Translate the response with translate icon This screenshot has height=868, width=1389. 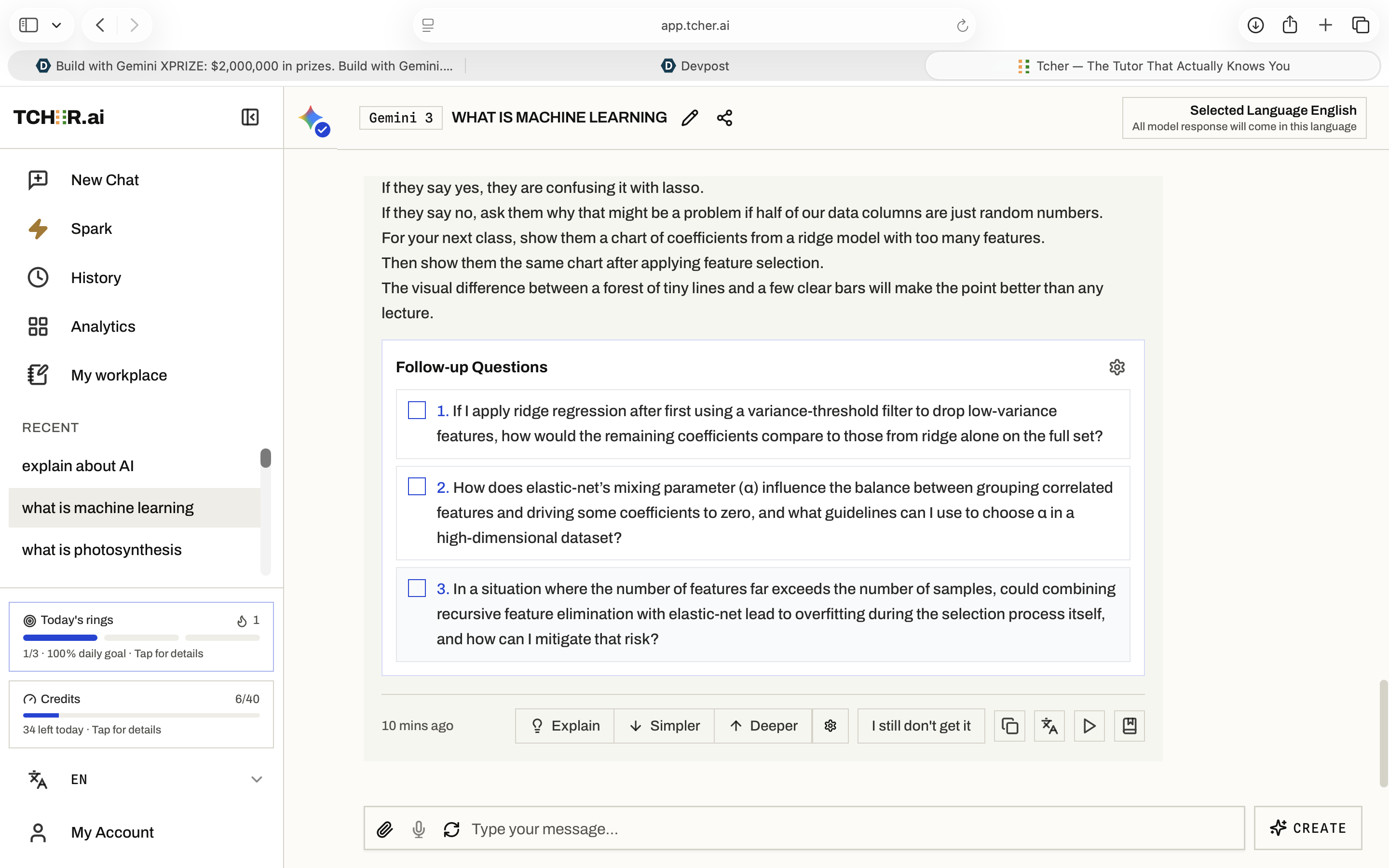(x=1049, y=726)
